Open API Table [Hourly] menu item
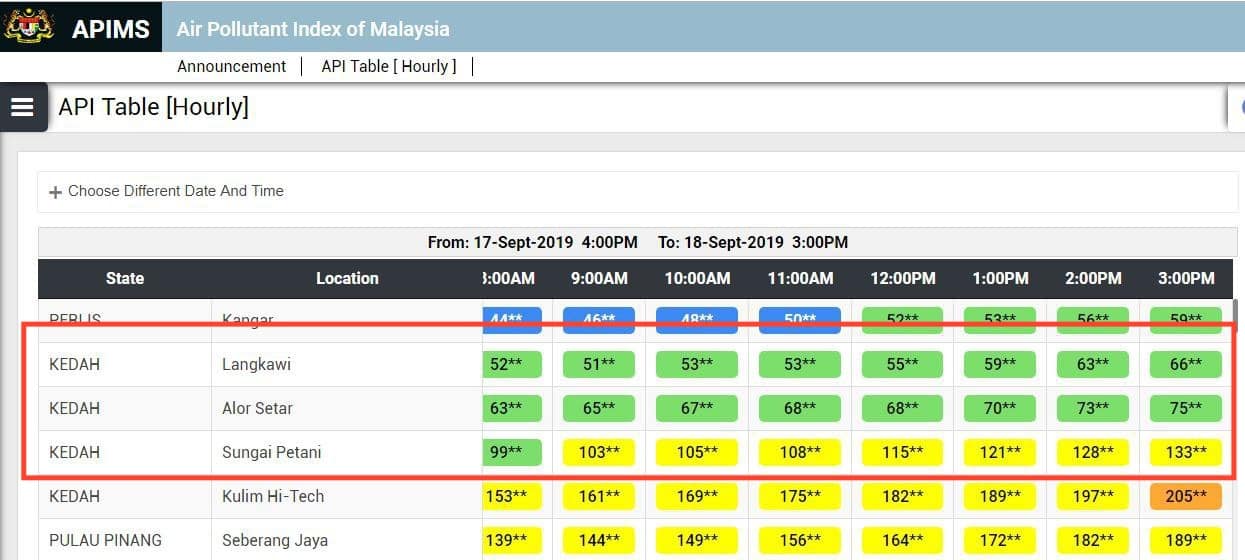The image size is (1245, 560). [388, 66]
